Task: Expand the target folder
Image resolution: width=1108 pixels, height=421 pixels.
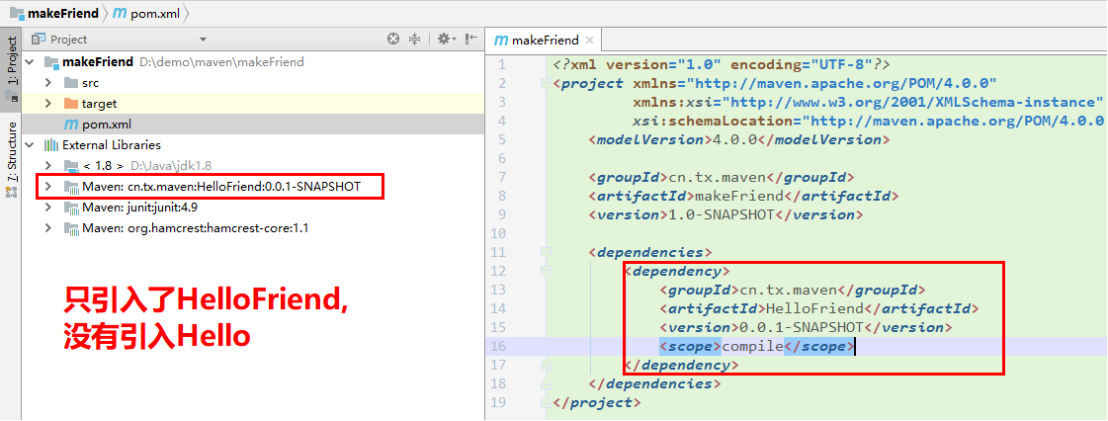Action: point(48,104)
